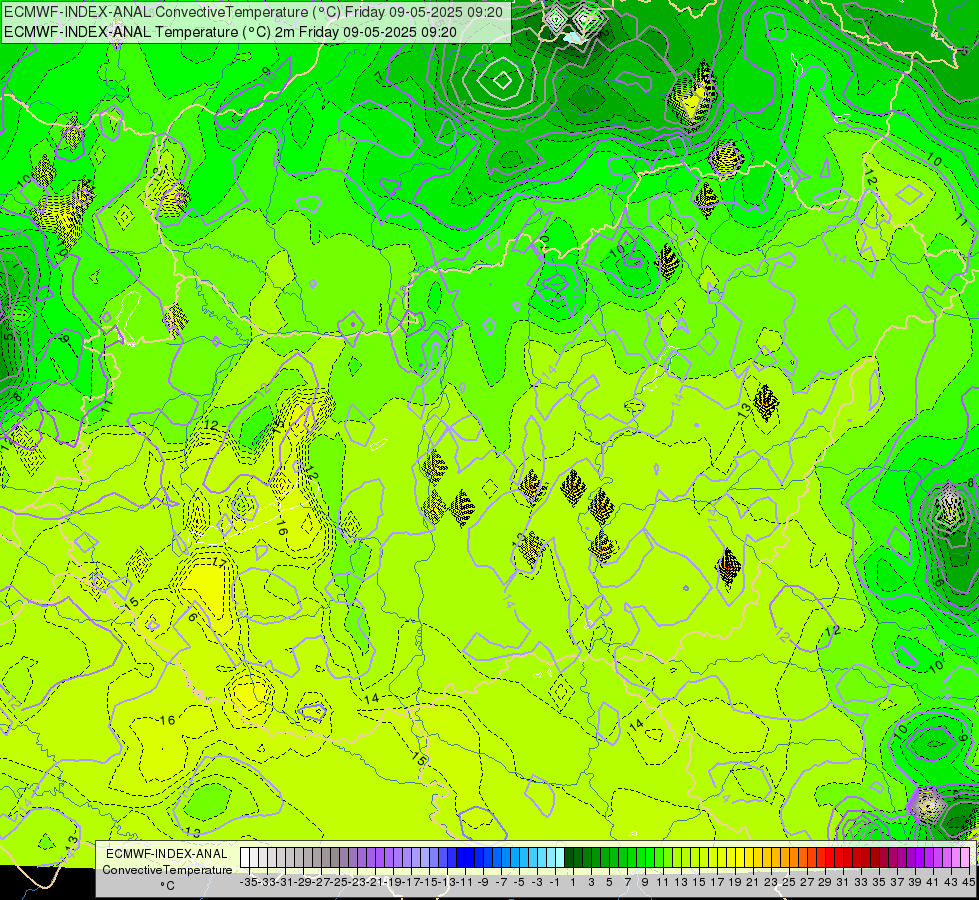Click legend value -35

pyautogui.click(x=249, y=882)
